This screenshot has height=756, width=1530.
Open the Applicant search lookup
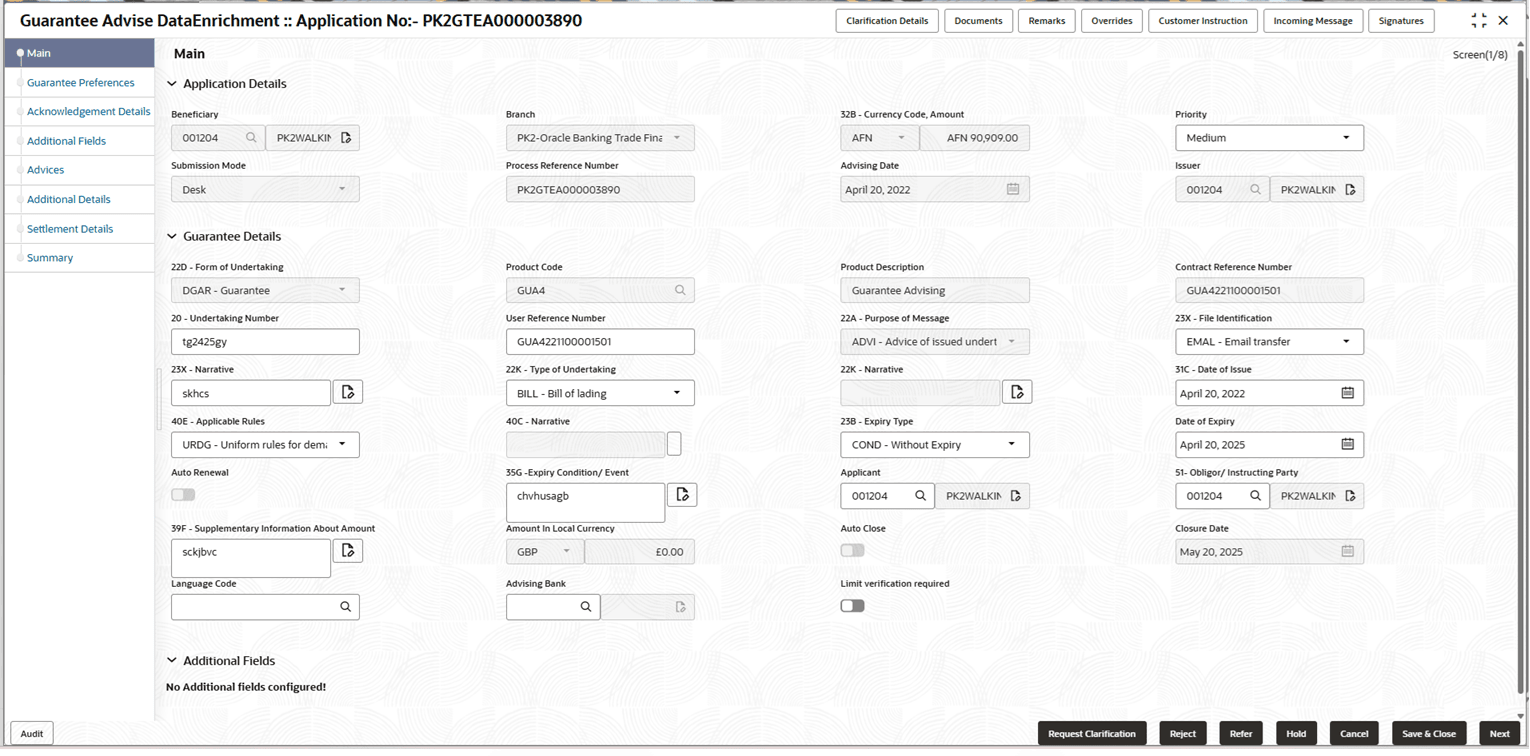pos(919,495)
